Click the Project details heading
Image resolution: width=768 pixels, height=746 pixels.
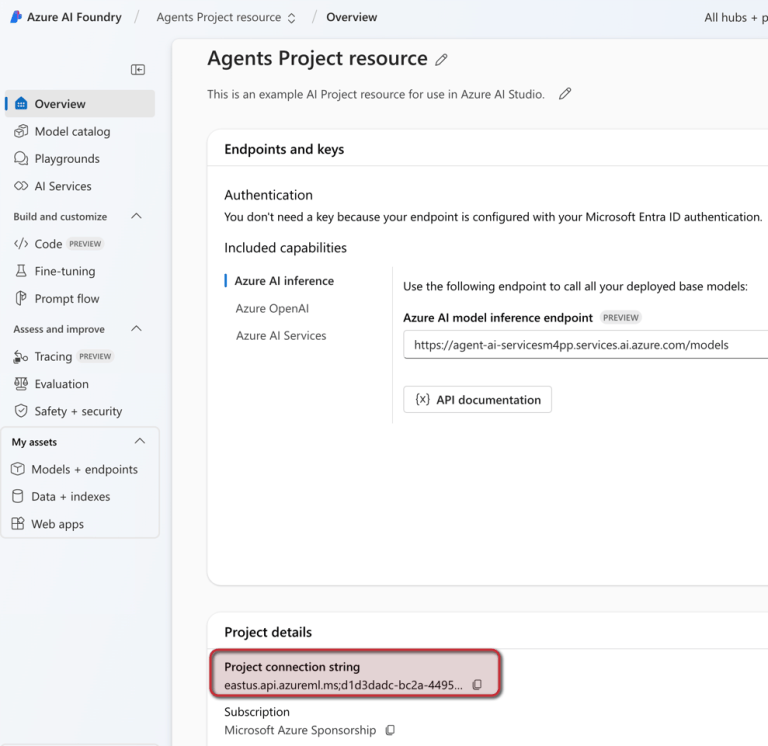(x=268, y=632)
